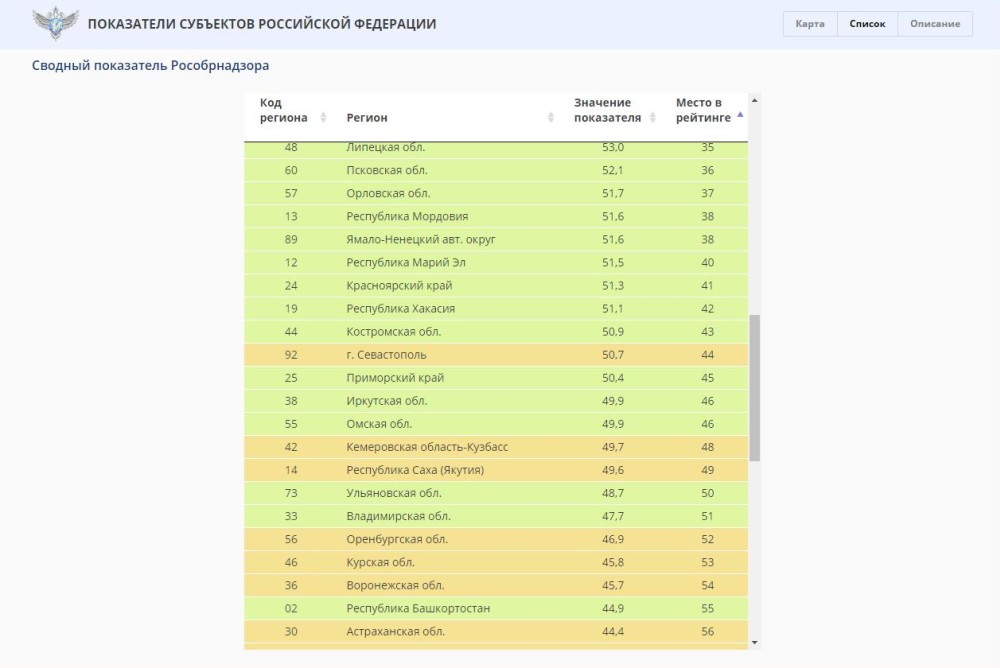Sort by Код региона column arrows

(323, 117)
